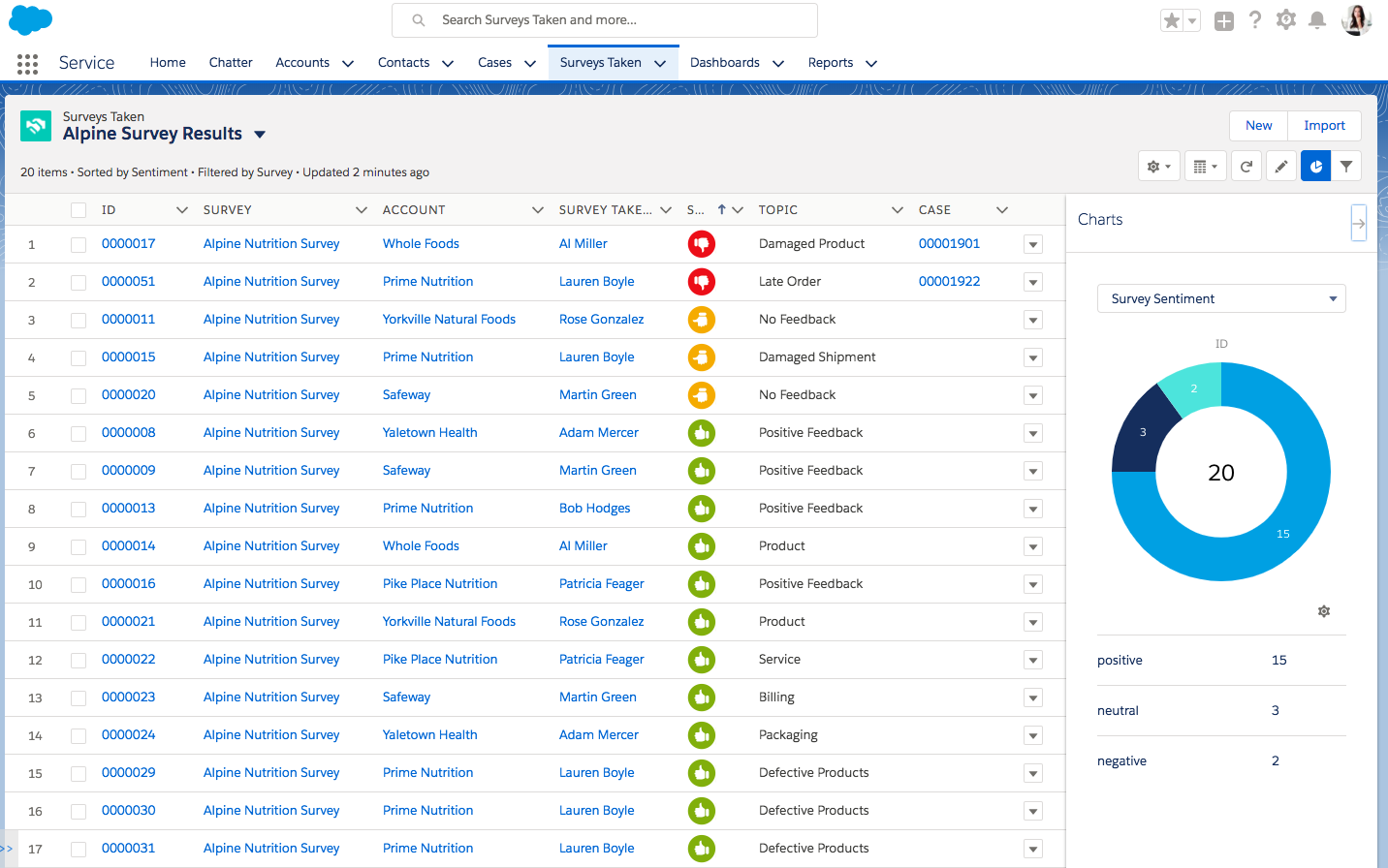1388x868 pixels.
Task: Open the Dashboards tab
Action: click(725, 63)
